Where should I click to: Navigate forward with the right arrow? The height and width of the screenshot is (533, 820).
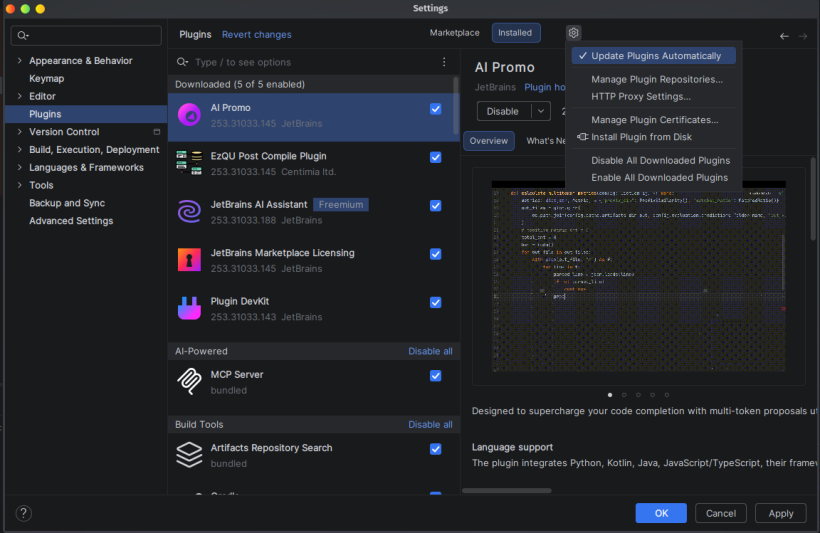pyautogui.click(x=803, y=36)
